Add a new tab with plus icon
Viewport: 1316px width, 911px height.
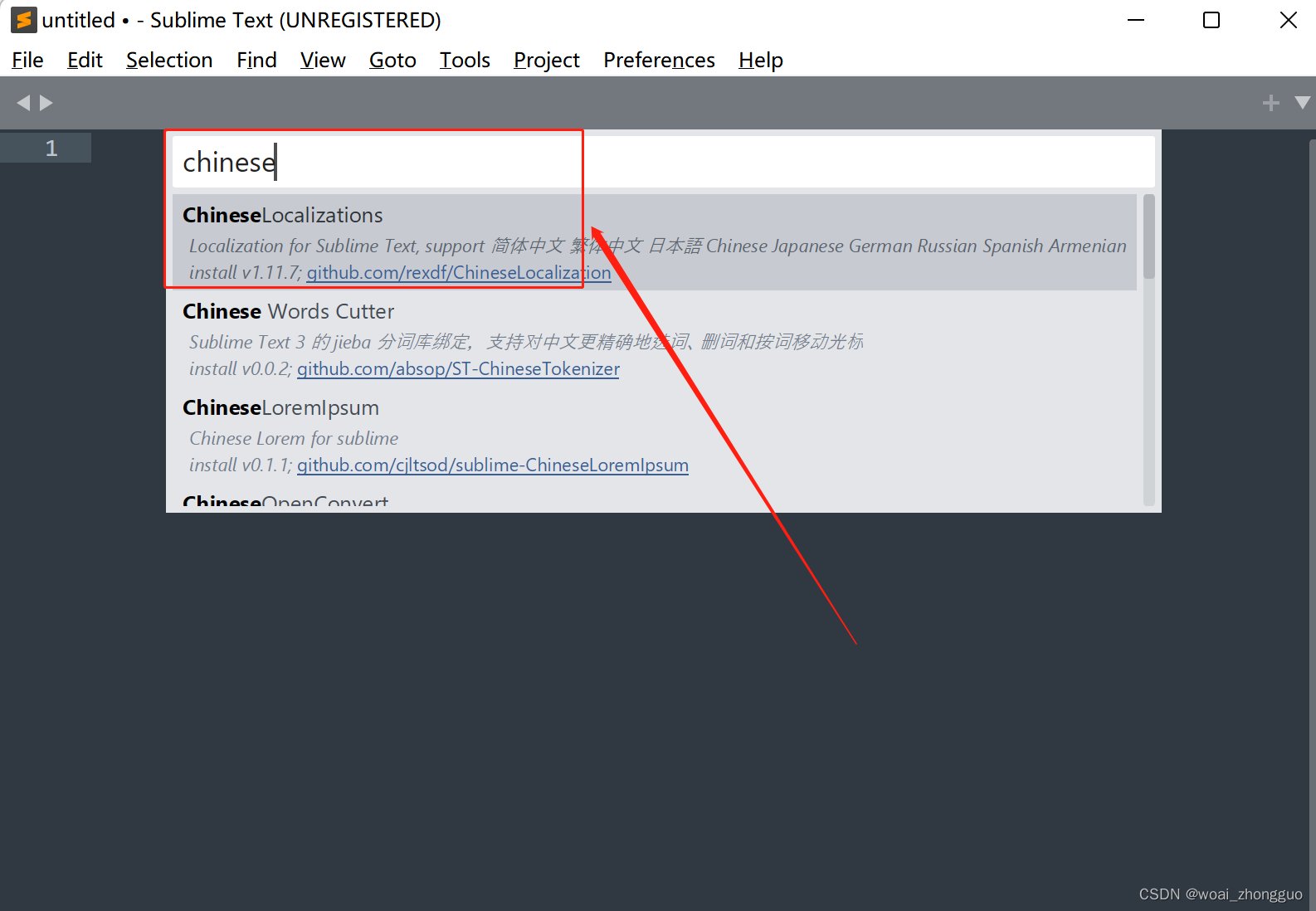point(1270,103)
